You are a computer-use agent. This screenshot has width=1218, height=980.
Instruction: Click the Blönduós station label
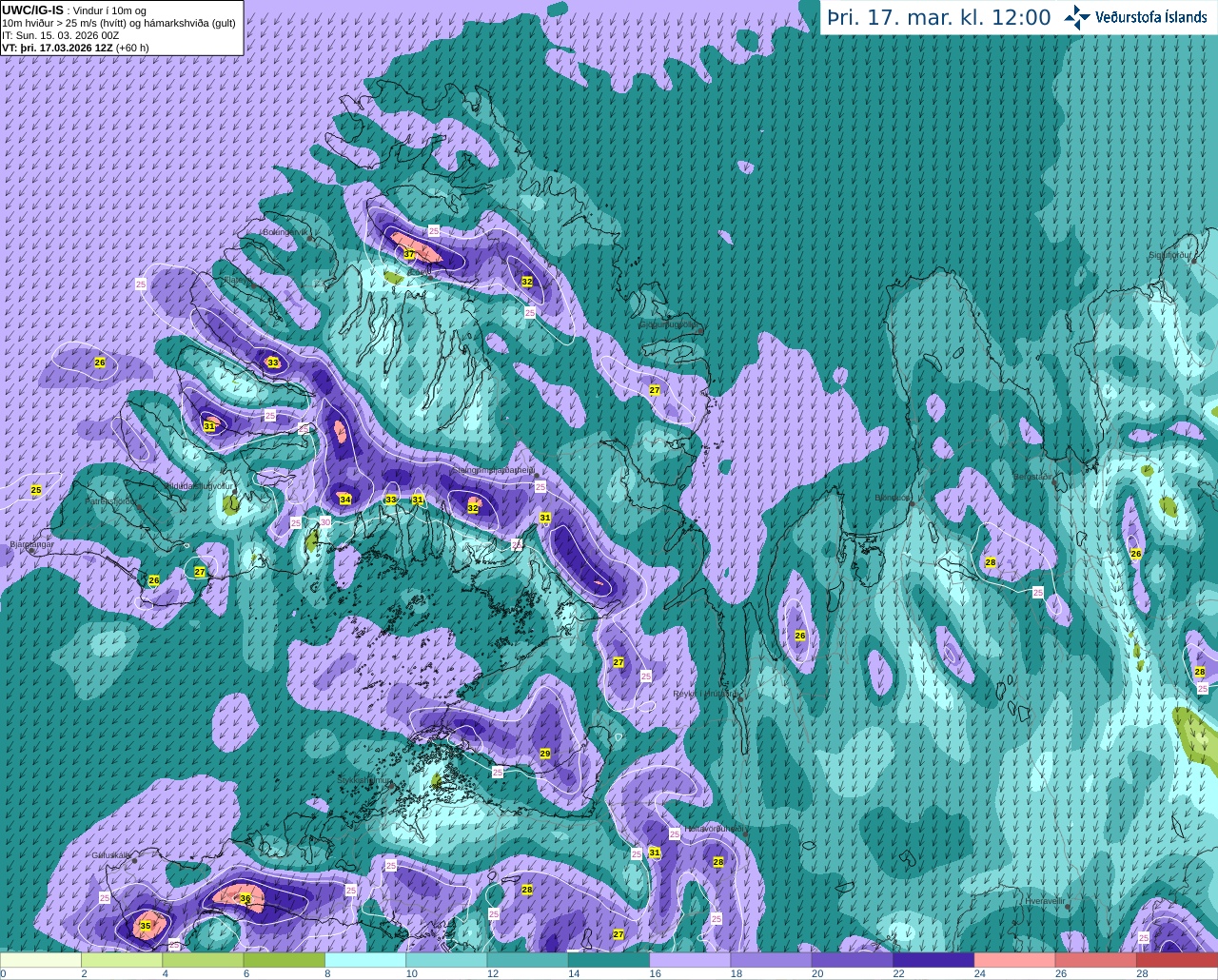coord(893,498)
